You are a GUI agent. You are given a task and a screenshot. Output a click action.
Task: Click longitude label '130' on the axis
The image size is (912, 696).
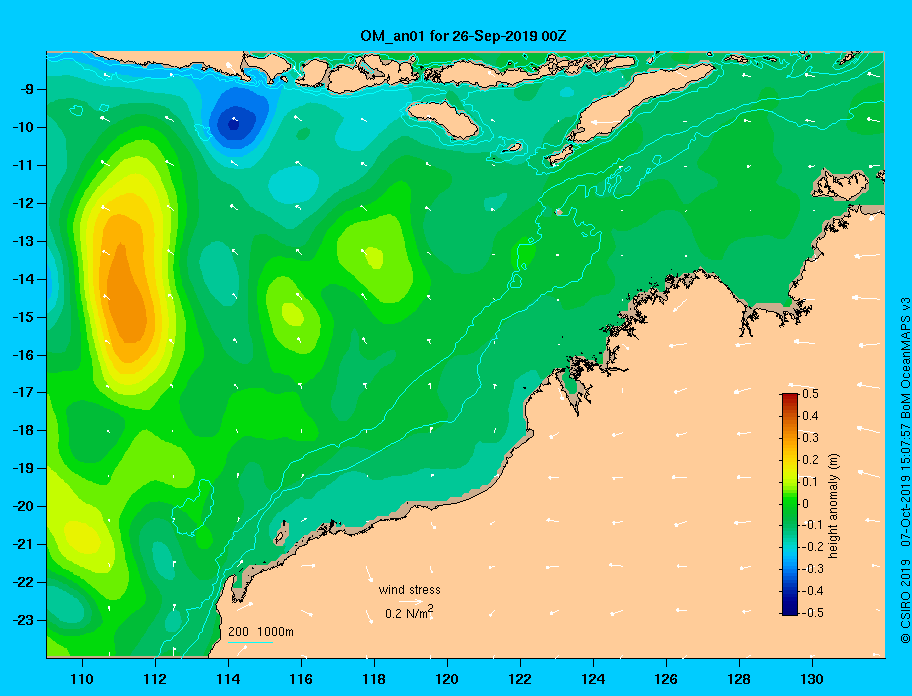(x=812, y=679)
